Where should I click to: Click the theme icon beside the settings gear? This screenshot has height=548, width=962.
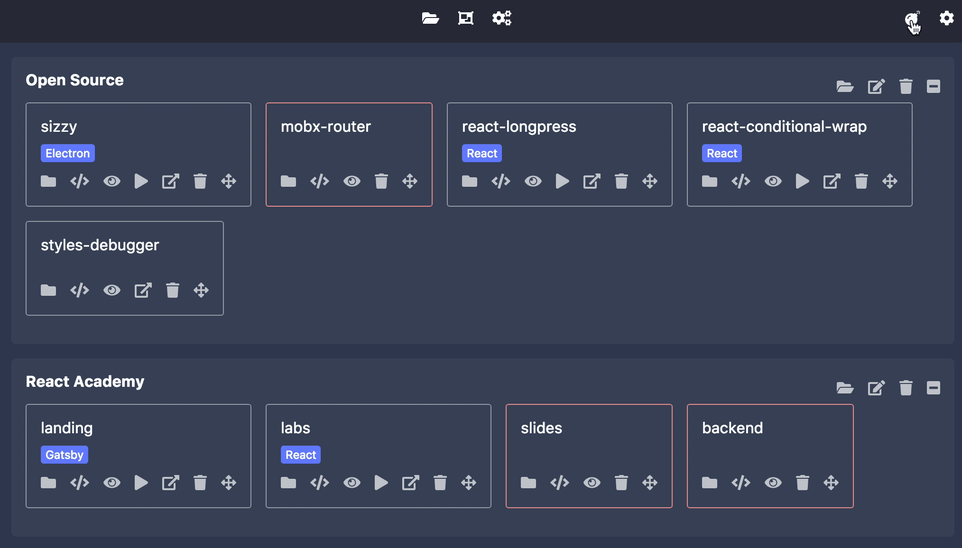[x=912, y=20]
